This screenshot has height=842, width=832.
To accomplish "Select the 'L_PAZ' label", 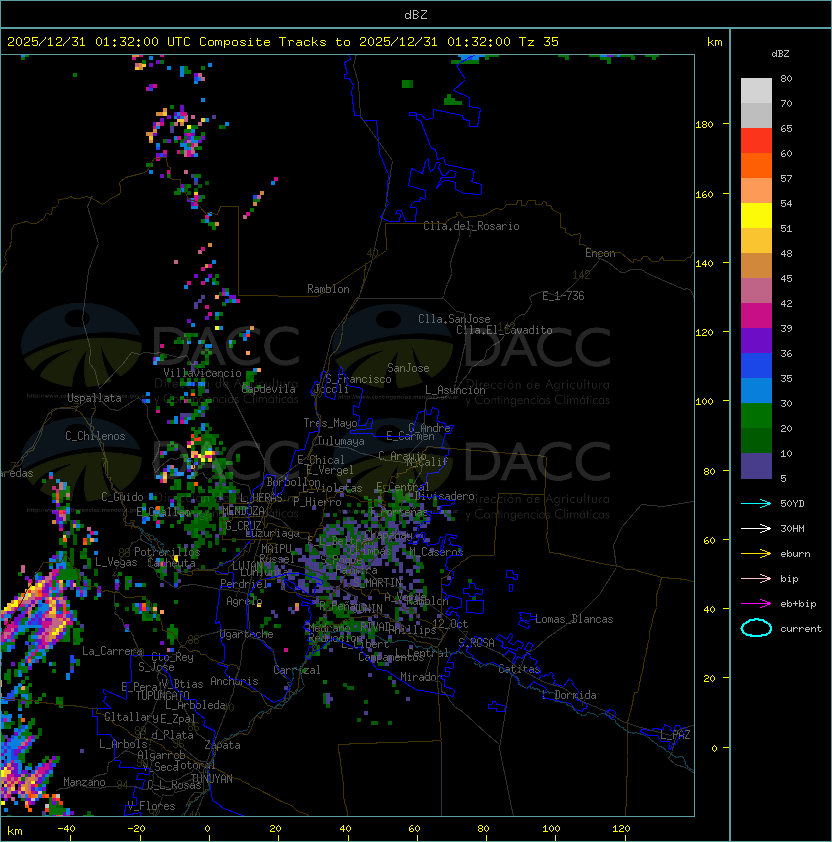I will pyautogui.click(x=675, y=735).
